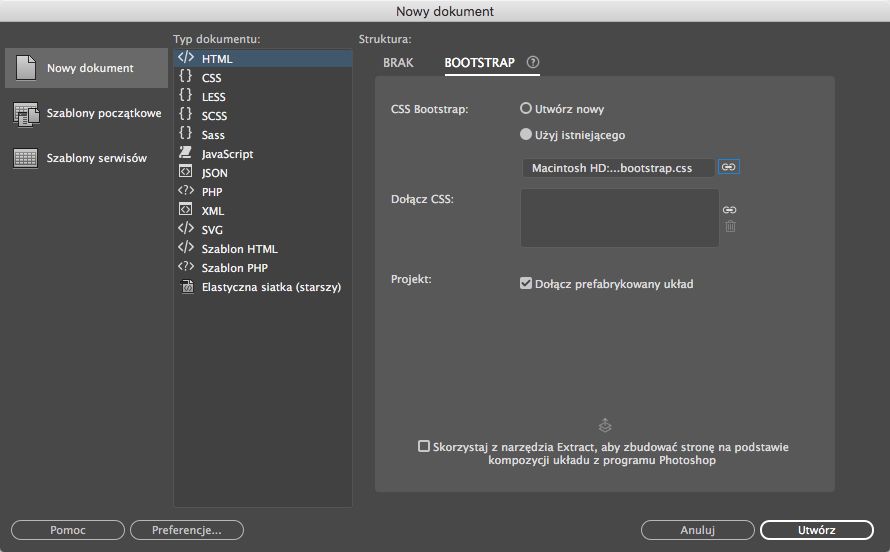Switch to the BRAK structure tab
890x552 pixels.
(x=398, y=62)
